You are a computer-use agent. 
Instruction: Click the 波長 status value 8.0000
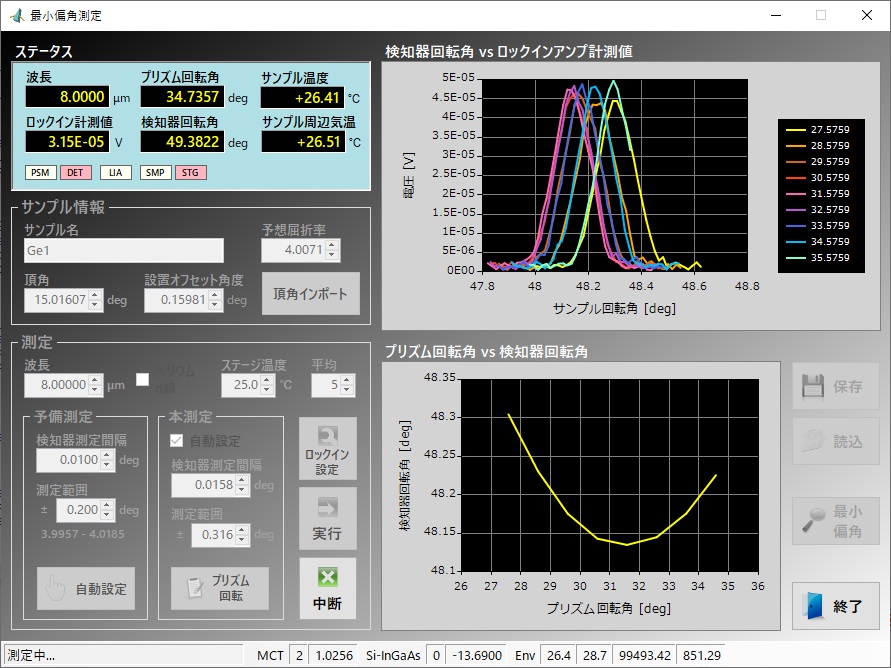(x=67, y=97)
